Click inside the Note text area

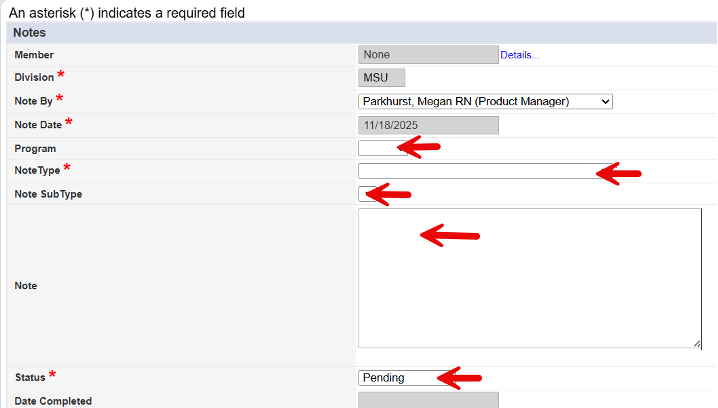530,278
